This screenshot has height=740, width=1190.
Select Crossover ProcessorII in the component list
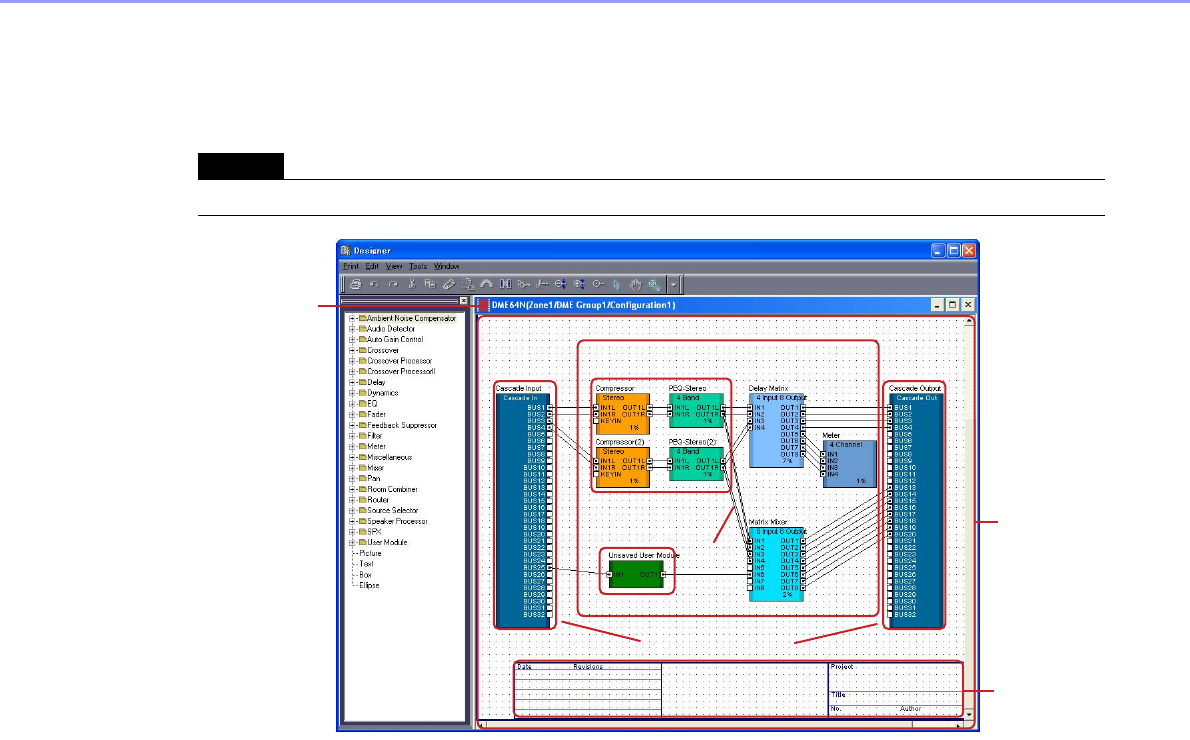tap(401, 372)
